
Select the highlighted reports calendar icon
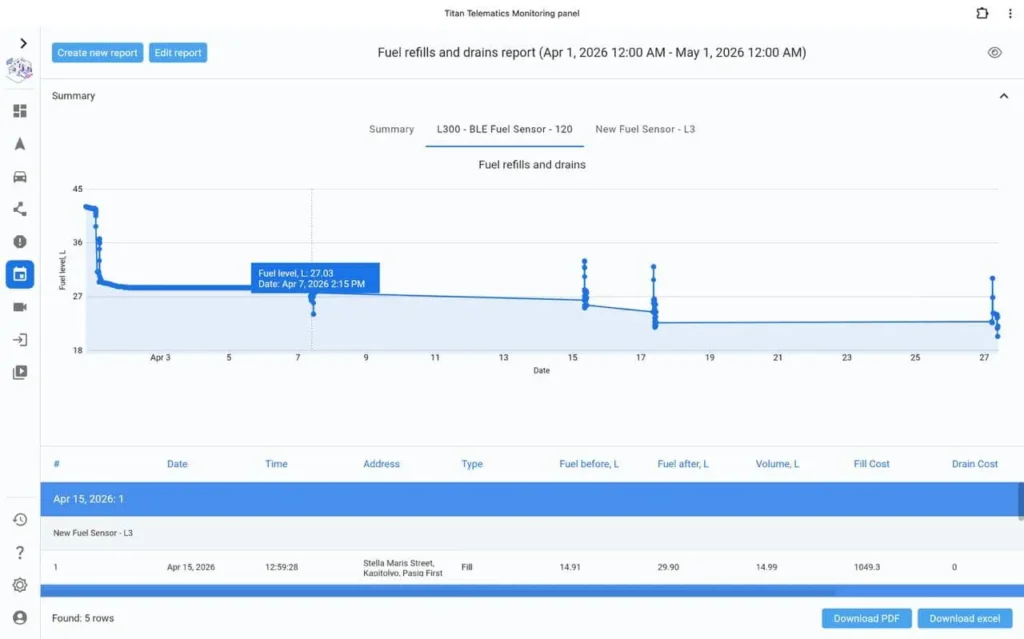[20, 274]
